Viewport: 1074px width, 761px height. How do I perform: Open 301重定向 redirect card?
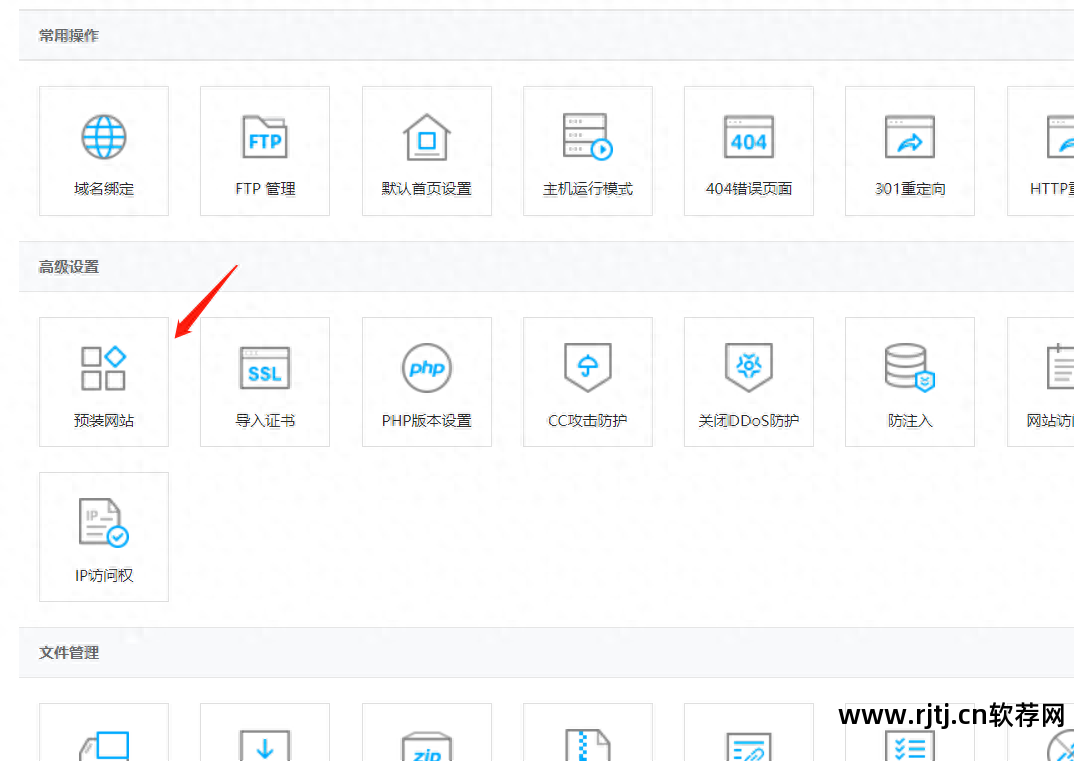(x=910, y=151)
